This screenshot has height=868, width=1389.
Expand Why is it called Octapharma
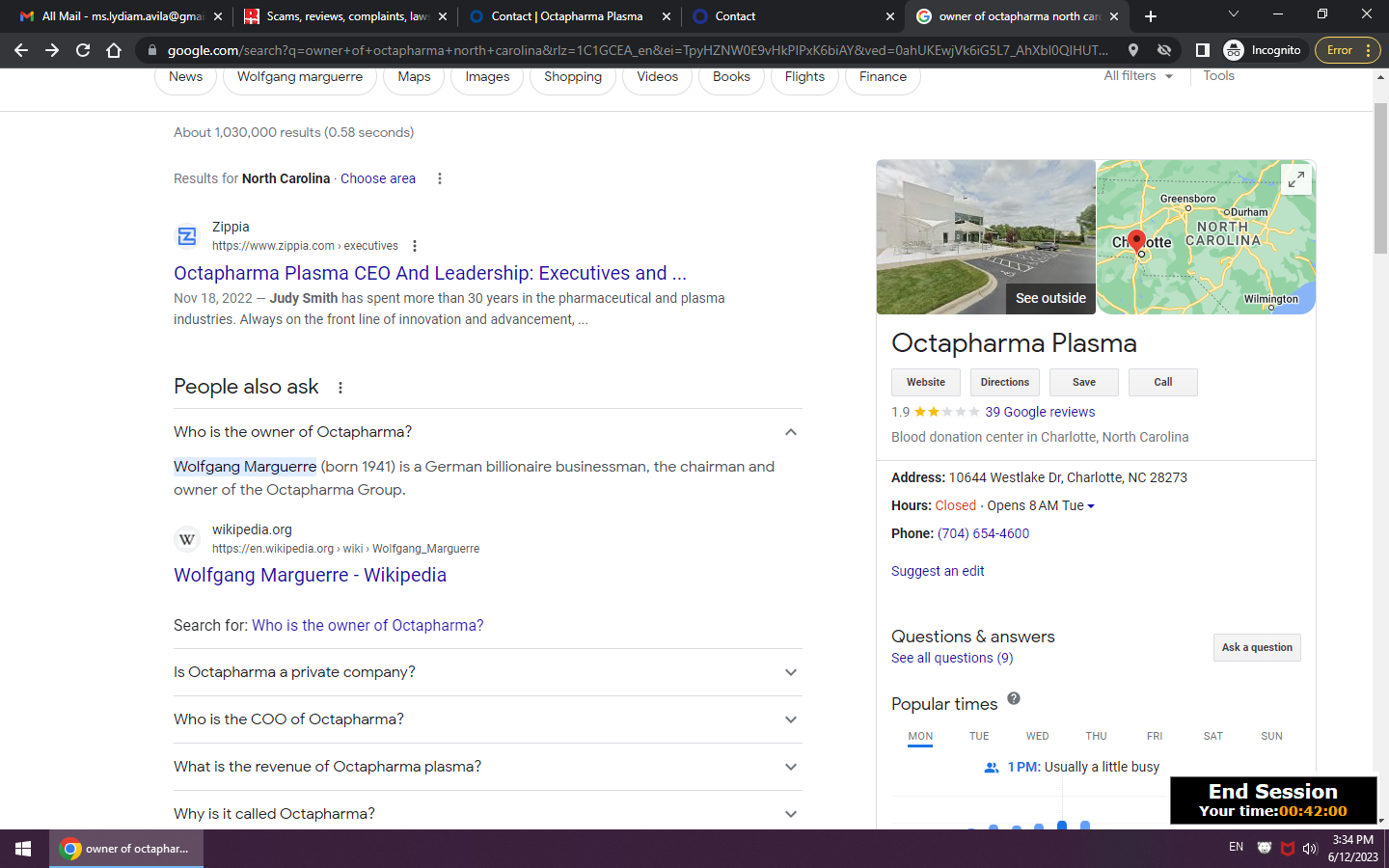[487, 814]
